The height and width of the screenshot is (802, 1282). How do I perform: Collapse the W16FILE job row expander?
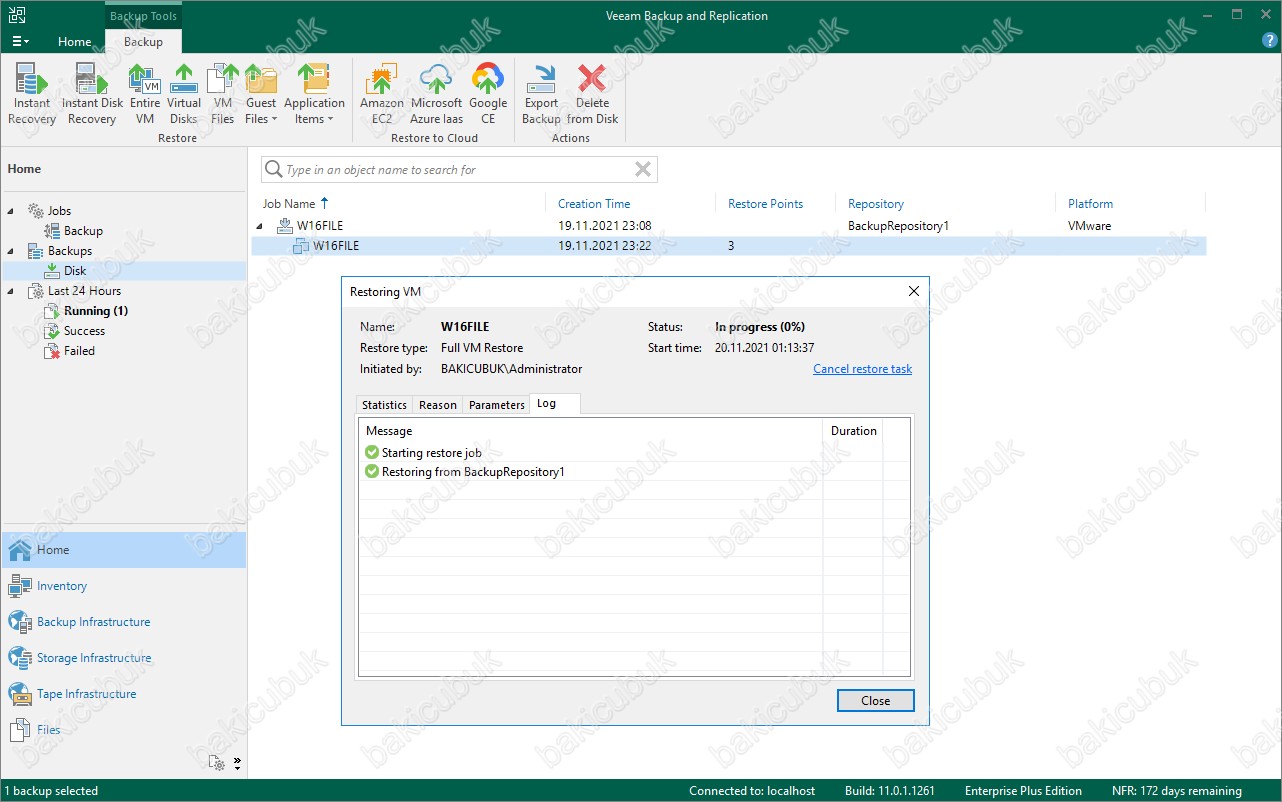tap(262, 227)
